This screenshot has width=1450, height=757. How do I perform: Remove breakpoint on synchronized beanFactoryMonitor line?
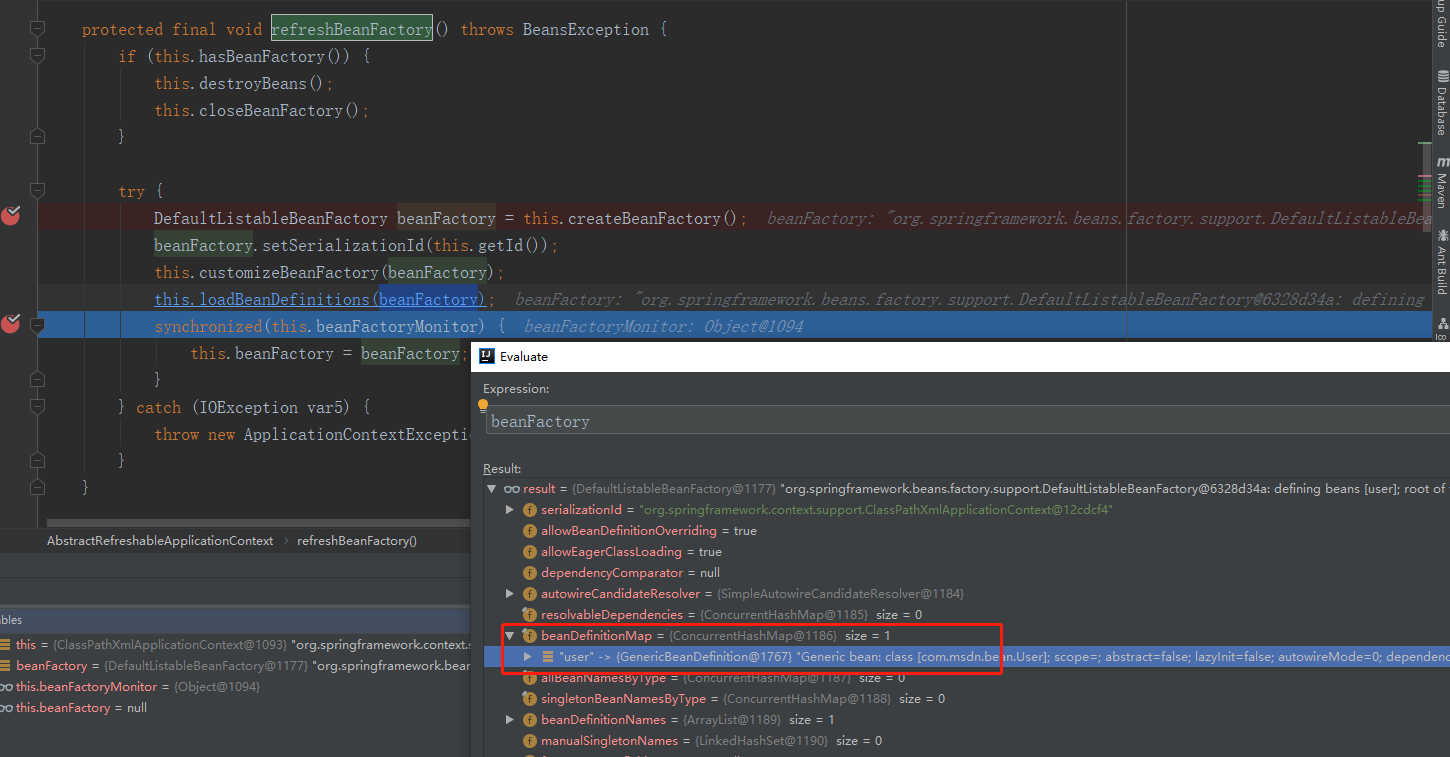[x=11, y=323]
